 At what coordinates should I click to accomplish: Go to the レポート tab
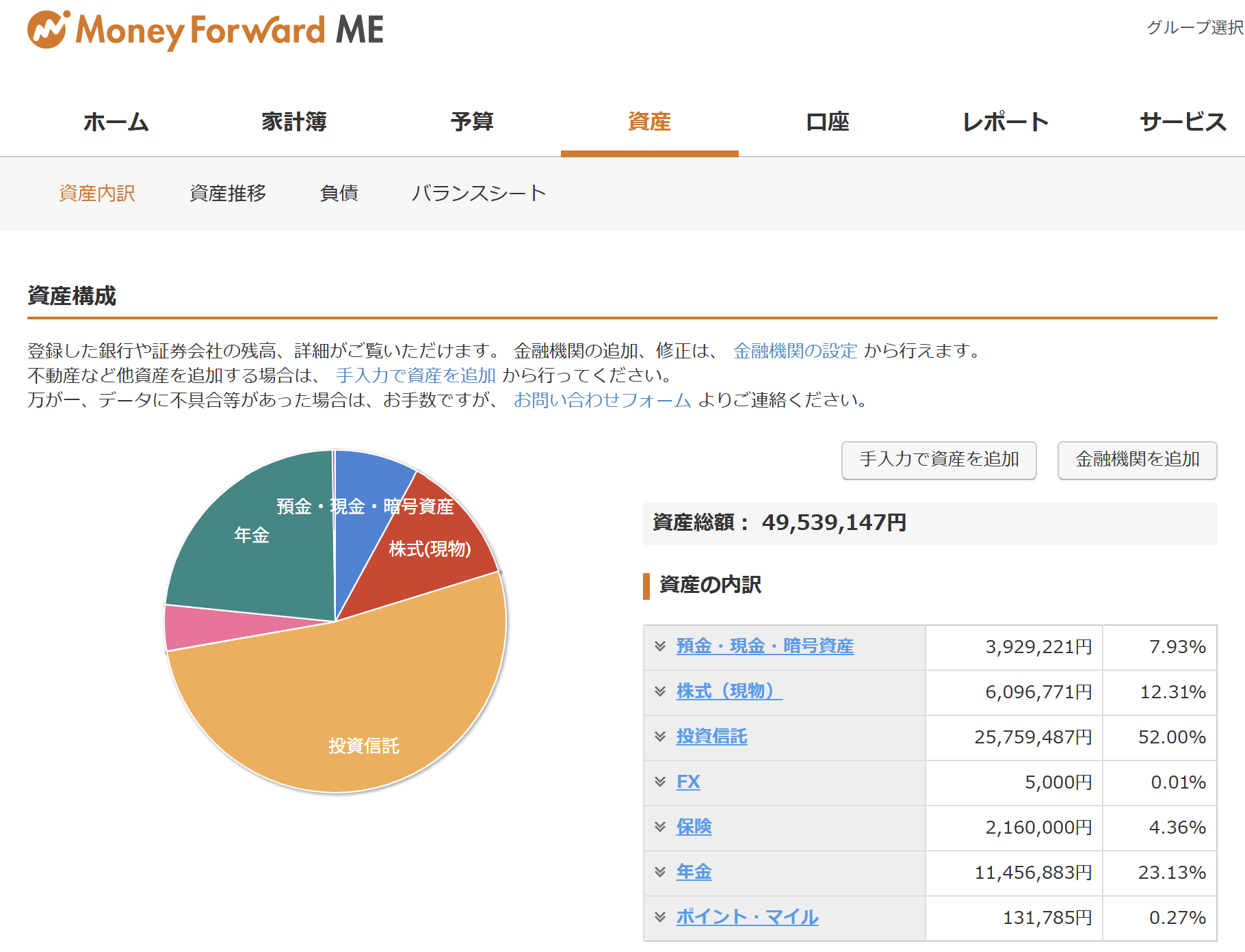tap(1005, 122)
